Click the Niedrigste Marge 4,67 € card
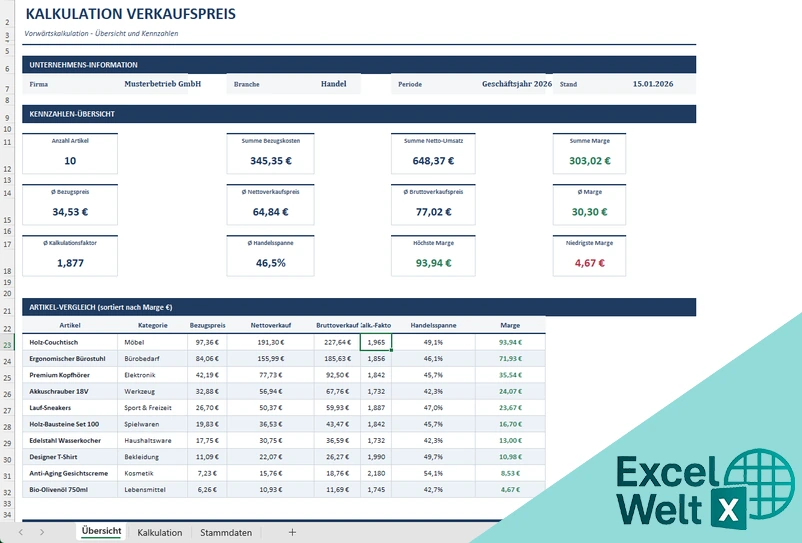 click(589, 256)
